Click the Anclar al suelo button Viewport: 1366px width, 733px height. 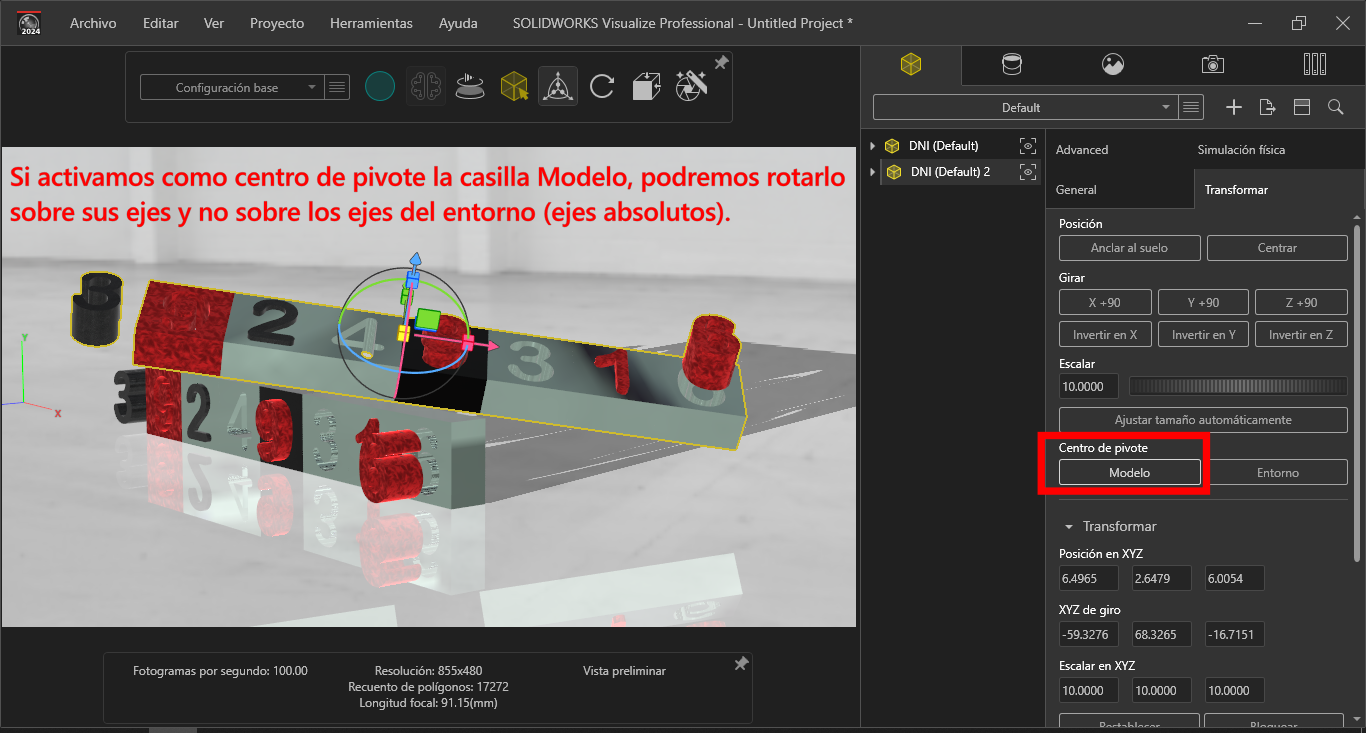click(x=1129, y=248)
